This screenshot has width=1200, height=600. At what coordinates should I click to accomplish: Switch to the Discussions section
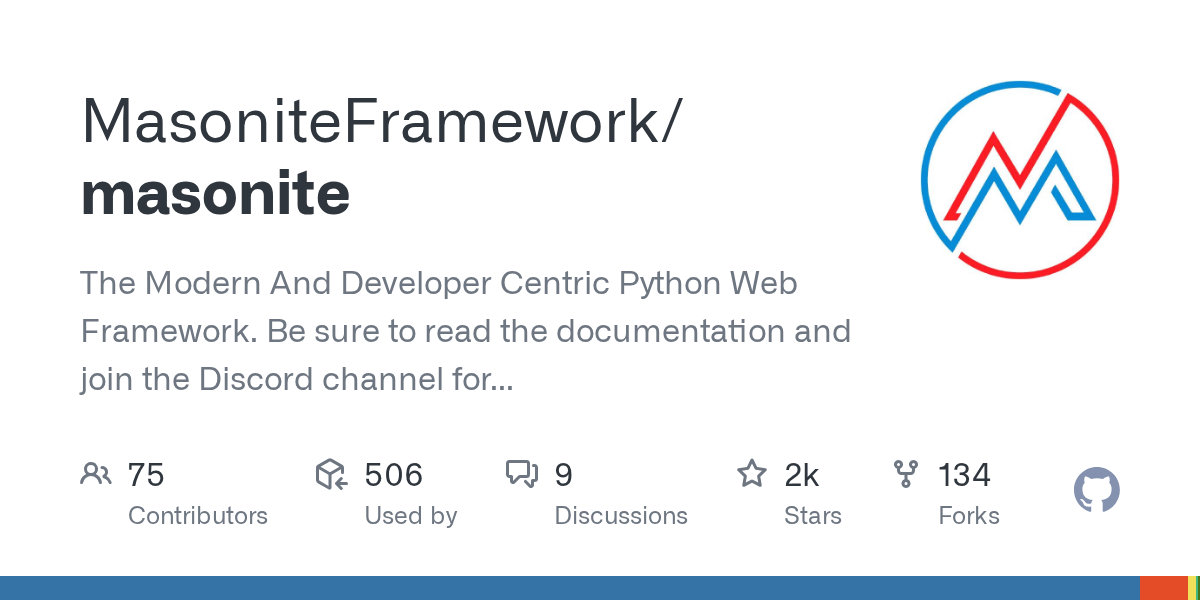(x=621, y=515)
